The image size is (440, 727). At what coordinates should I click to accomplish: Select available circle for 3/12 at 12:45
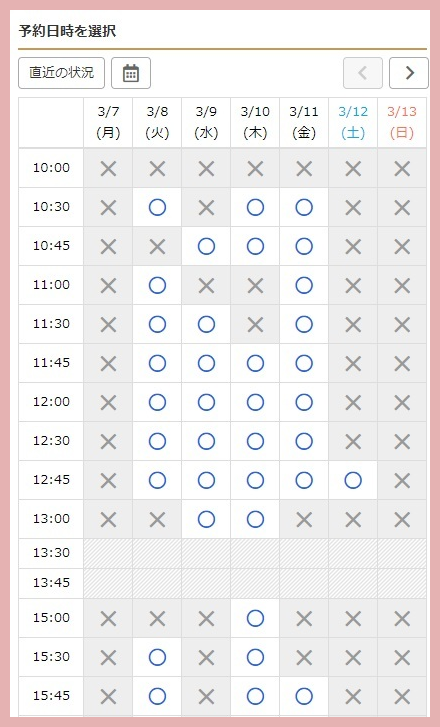[353, 480]
